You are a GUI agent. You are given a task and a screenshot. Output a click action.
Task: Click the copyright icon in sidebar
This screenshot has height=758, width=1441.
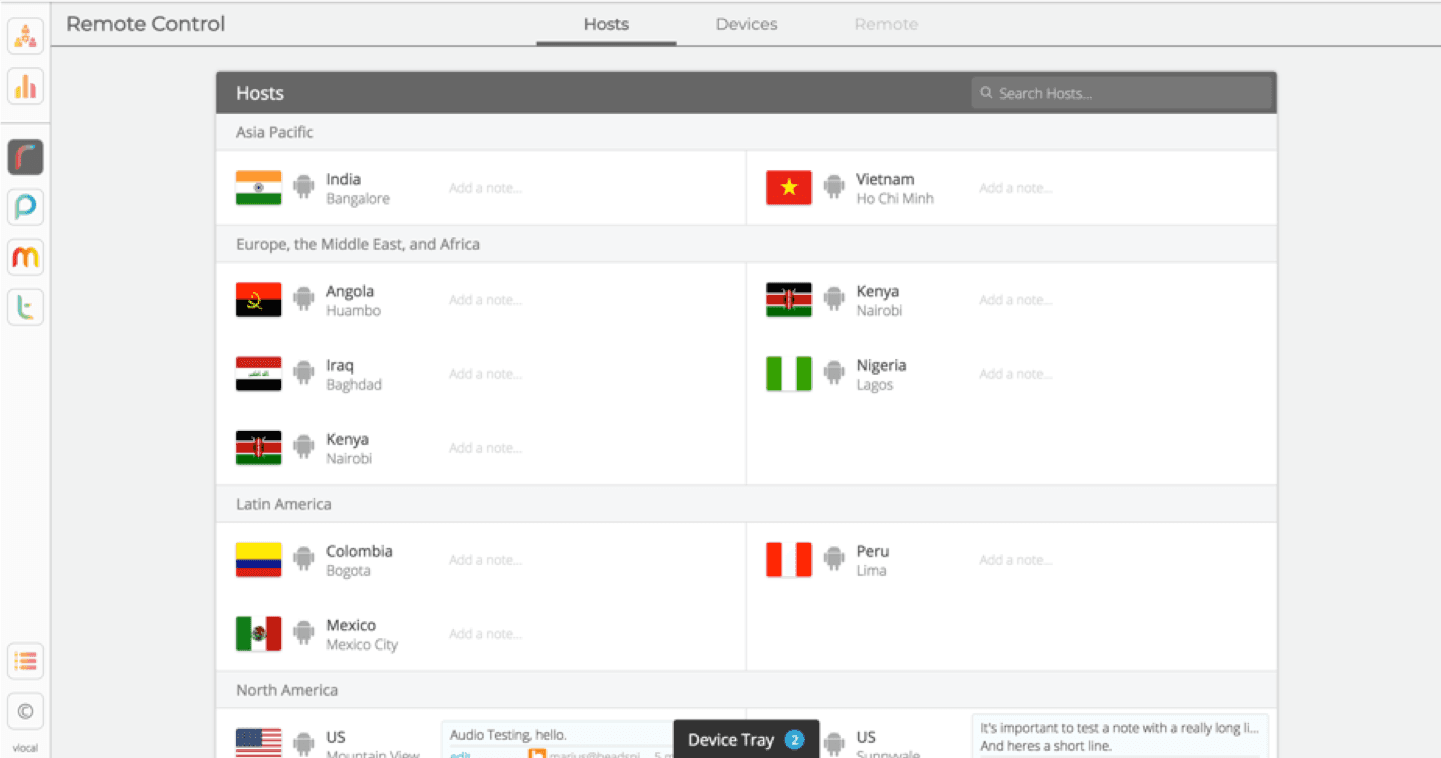[26, 711]
